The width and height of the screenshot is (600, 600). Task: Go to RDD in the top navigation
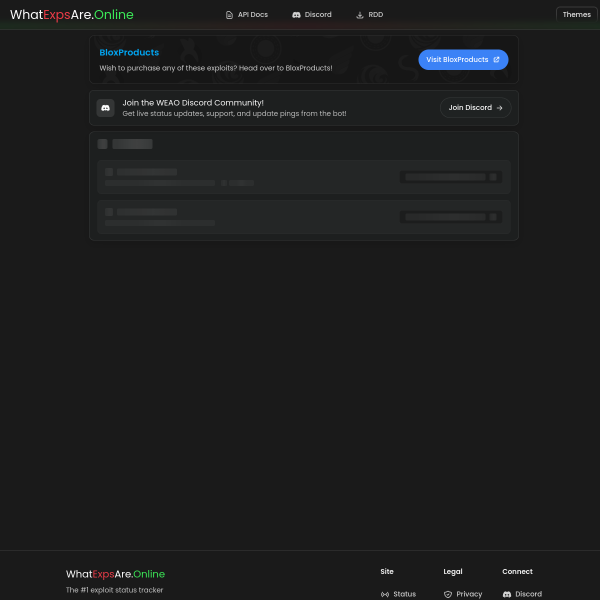tap(375, 15)
